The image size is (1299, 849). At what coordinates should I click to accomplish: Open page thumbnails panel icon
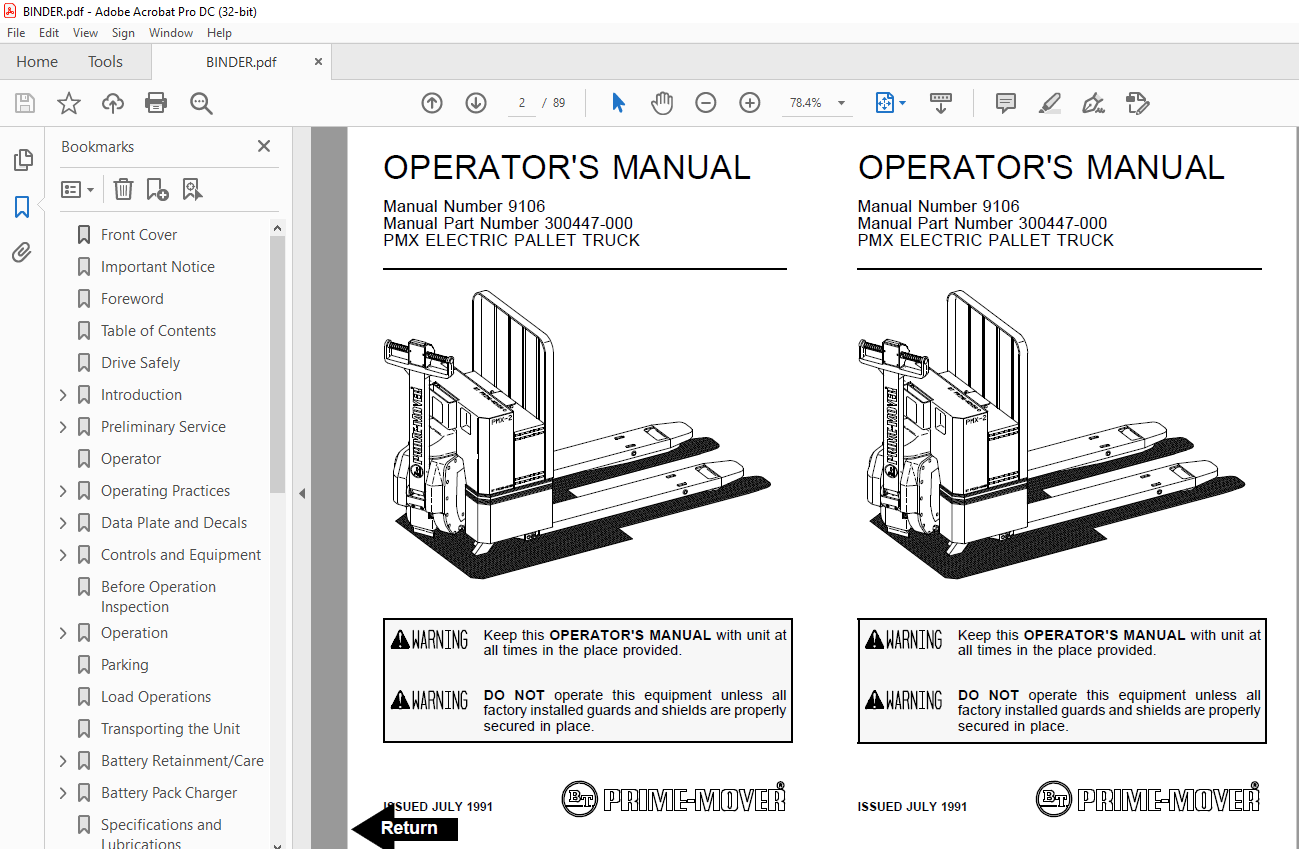[22, 160]
